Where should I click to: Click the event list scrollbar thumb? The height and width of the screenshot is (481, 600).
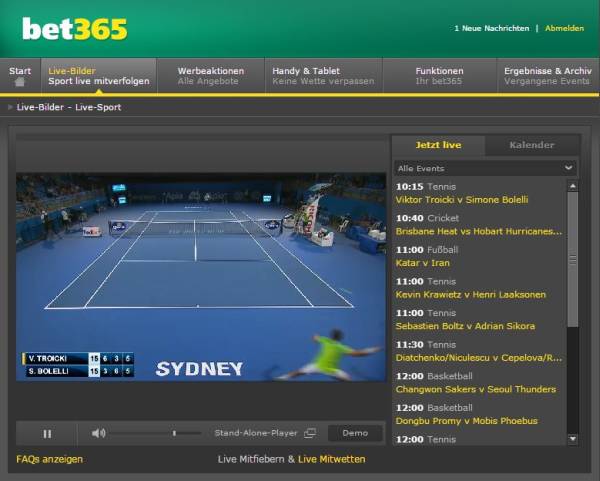[573, 259]
